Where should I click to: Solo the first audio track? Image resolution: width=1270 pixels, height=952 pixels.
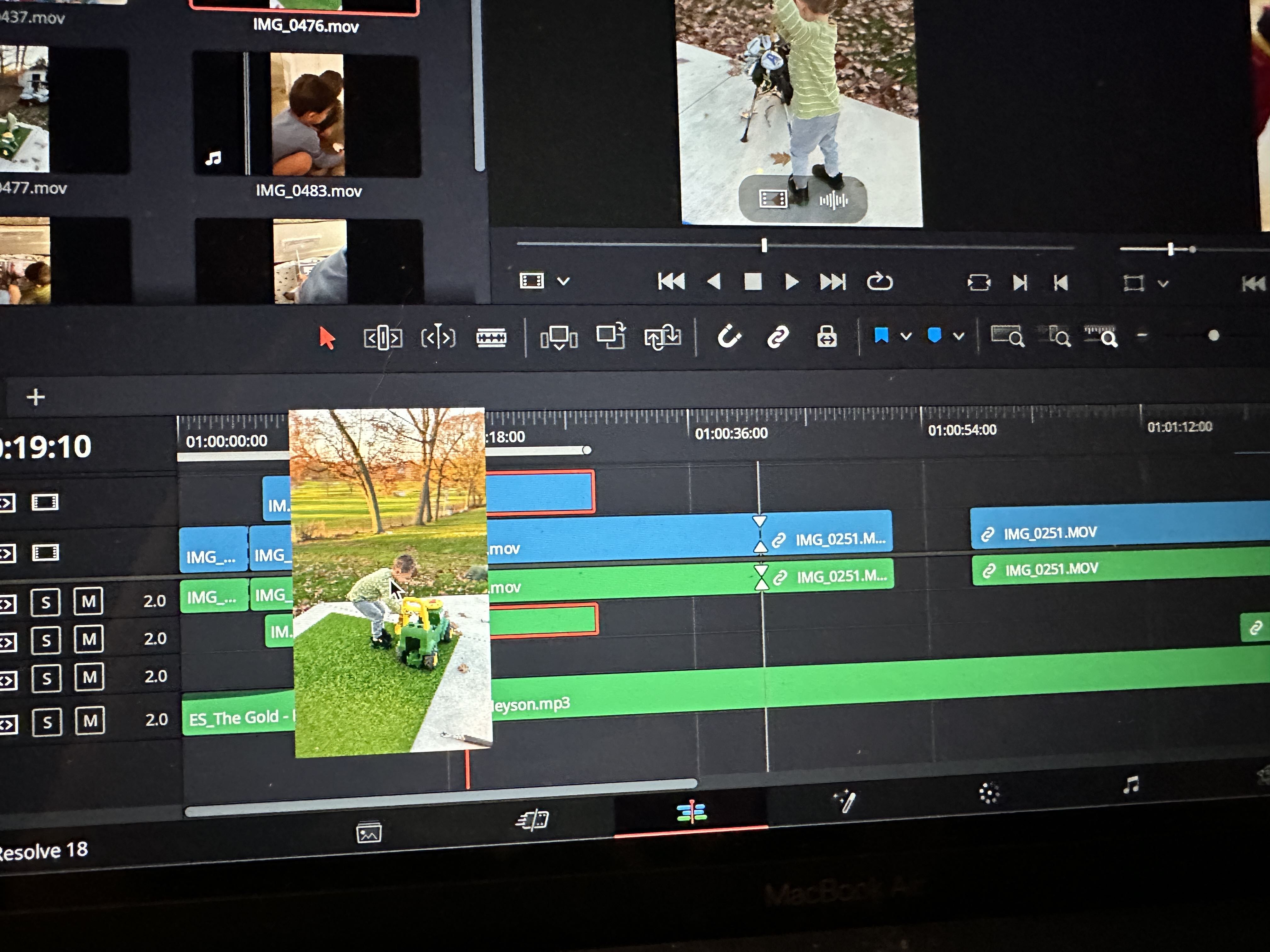[45, 603]
